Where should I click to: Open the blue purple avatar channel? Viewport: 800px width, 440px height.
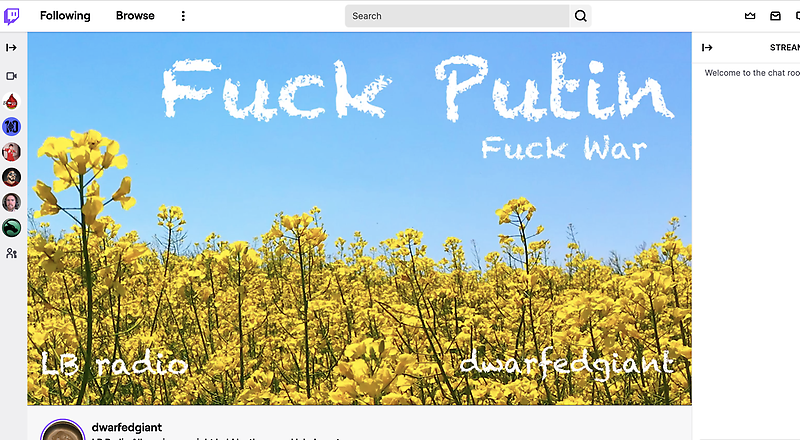(12, 126)
